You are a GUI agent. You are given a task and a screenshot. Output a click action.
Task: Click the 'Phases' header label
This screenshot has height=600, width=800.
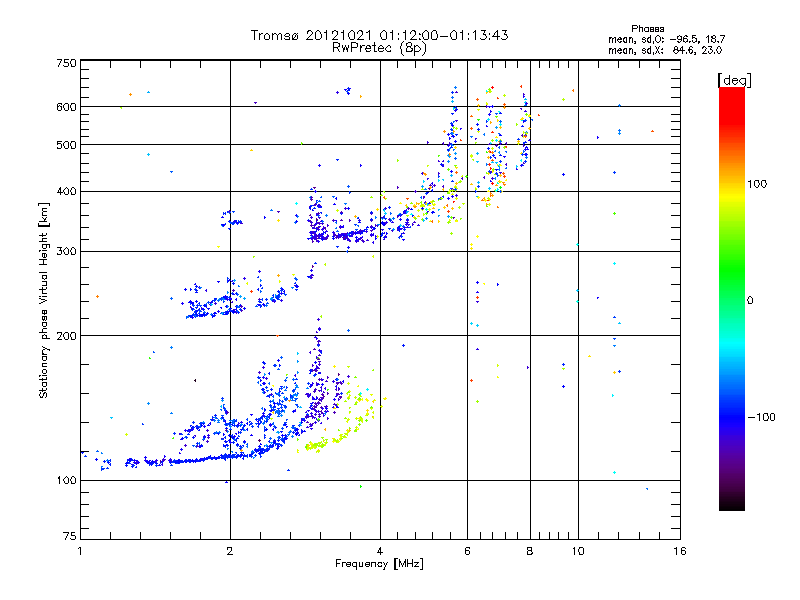click(647, 29)
